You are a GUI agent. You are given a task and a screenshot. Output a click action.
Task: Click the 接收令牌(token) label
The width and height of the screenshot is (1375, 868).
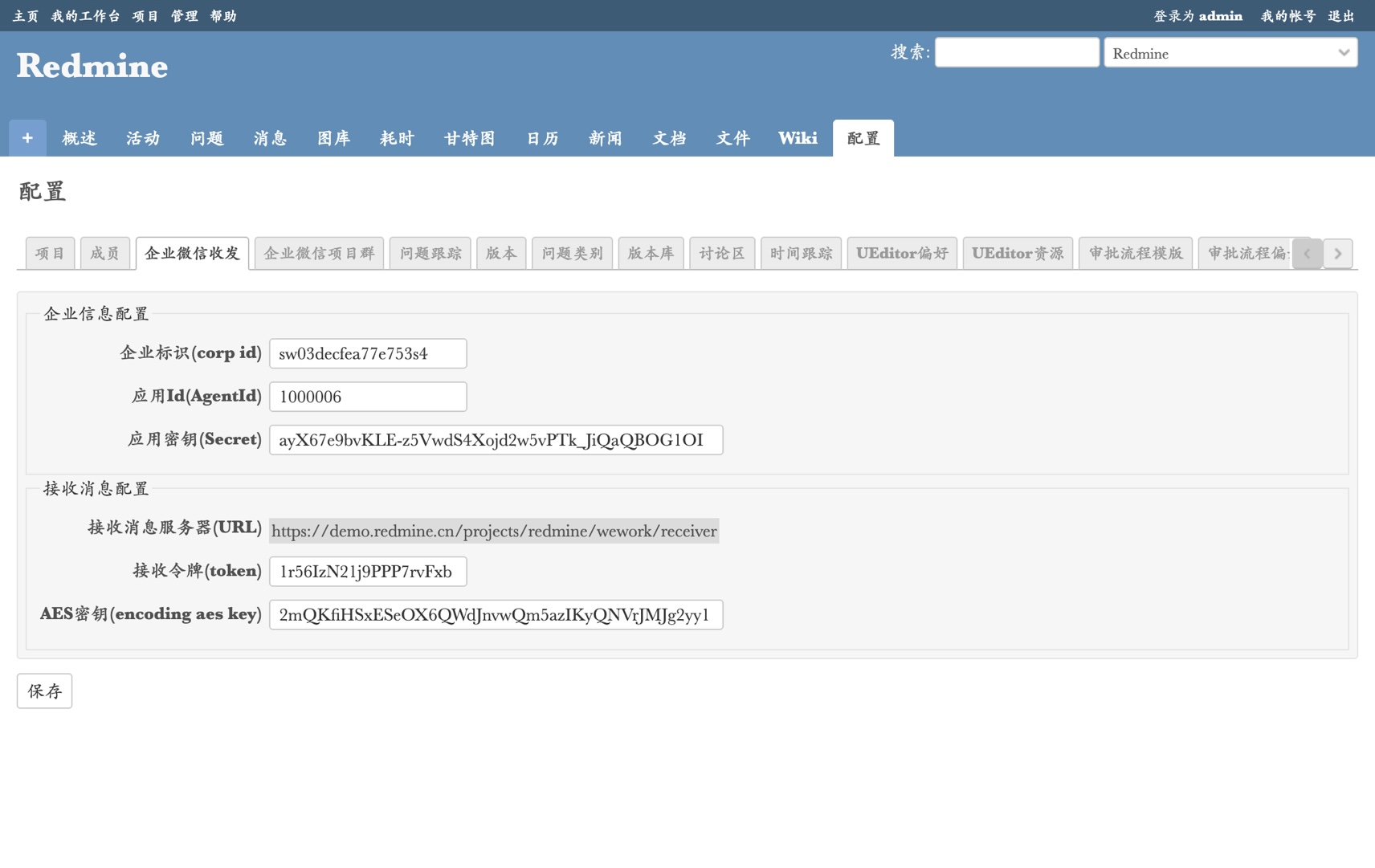click(x=197, y=571)
